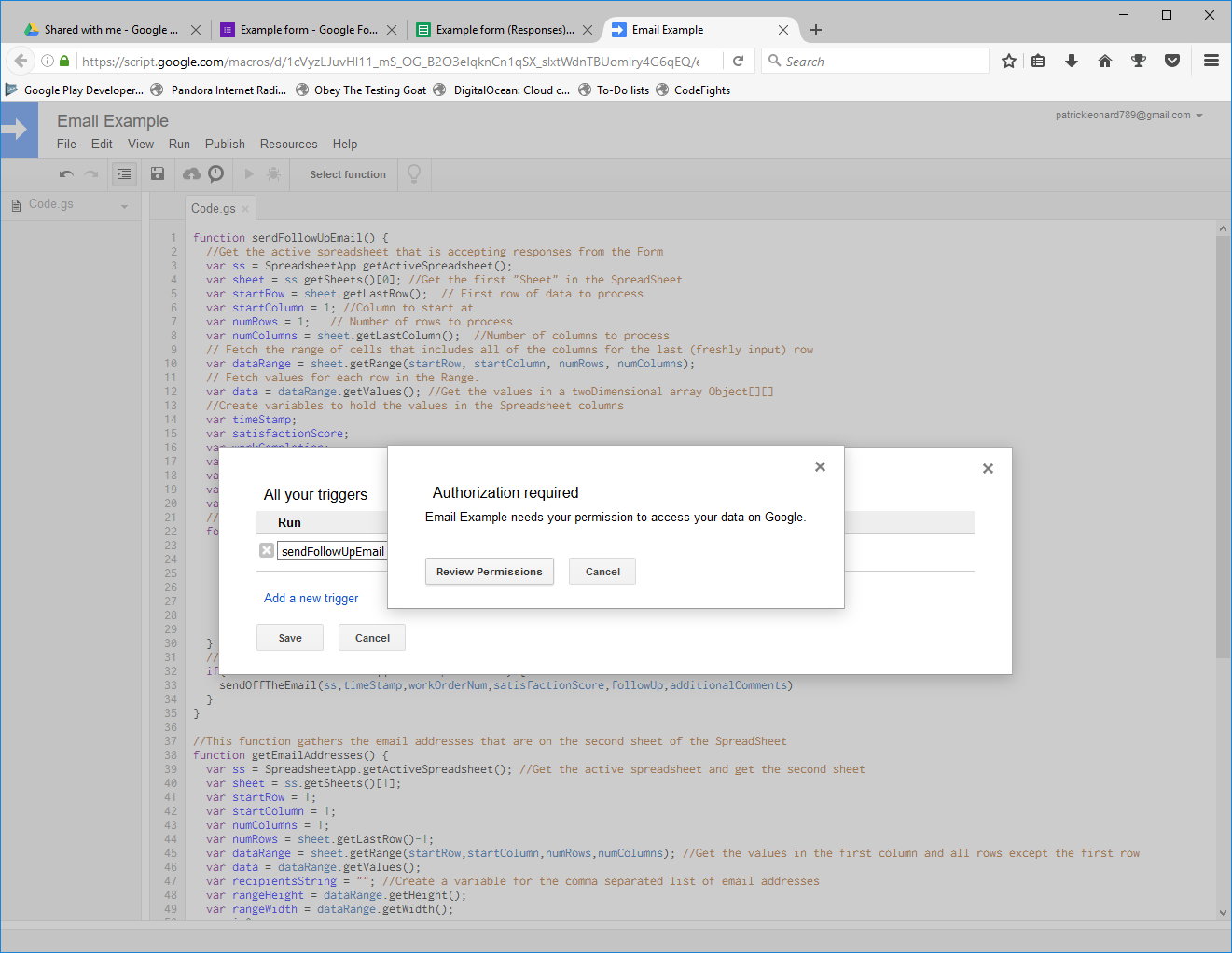Open the bookmarks list icon
1232x953 pixels.
(x=1038, y=61)
